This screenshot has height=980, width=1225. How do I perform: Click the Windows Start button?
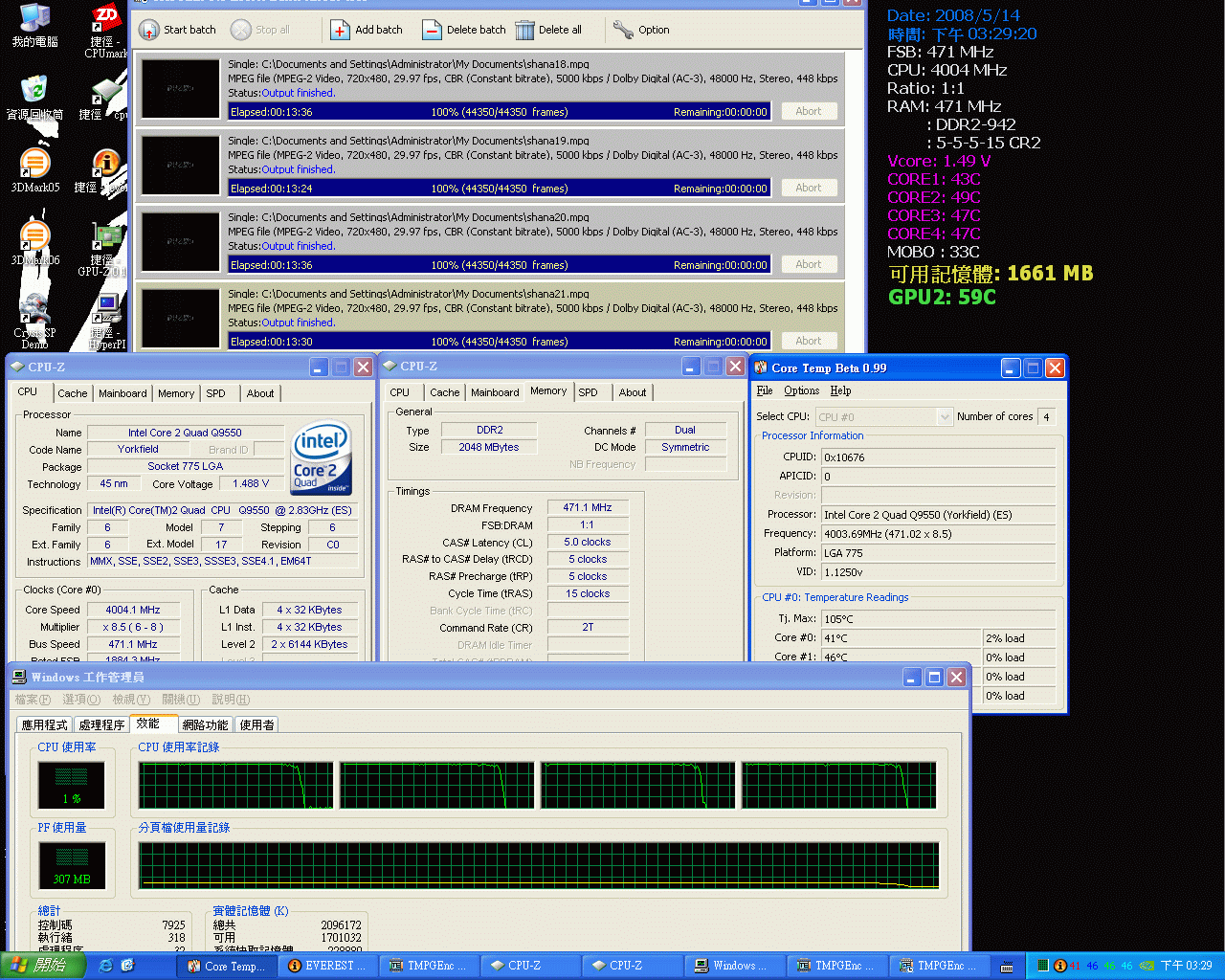[x=42, y=966]
